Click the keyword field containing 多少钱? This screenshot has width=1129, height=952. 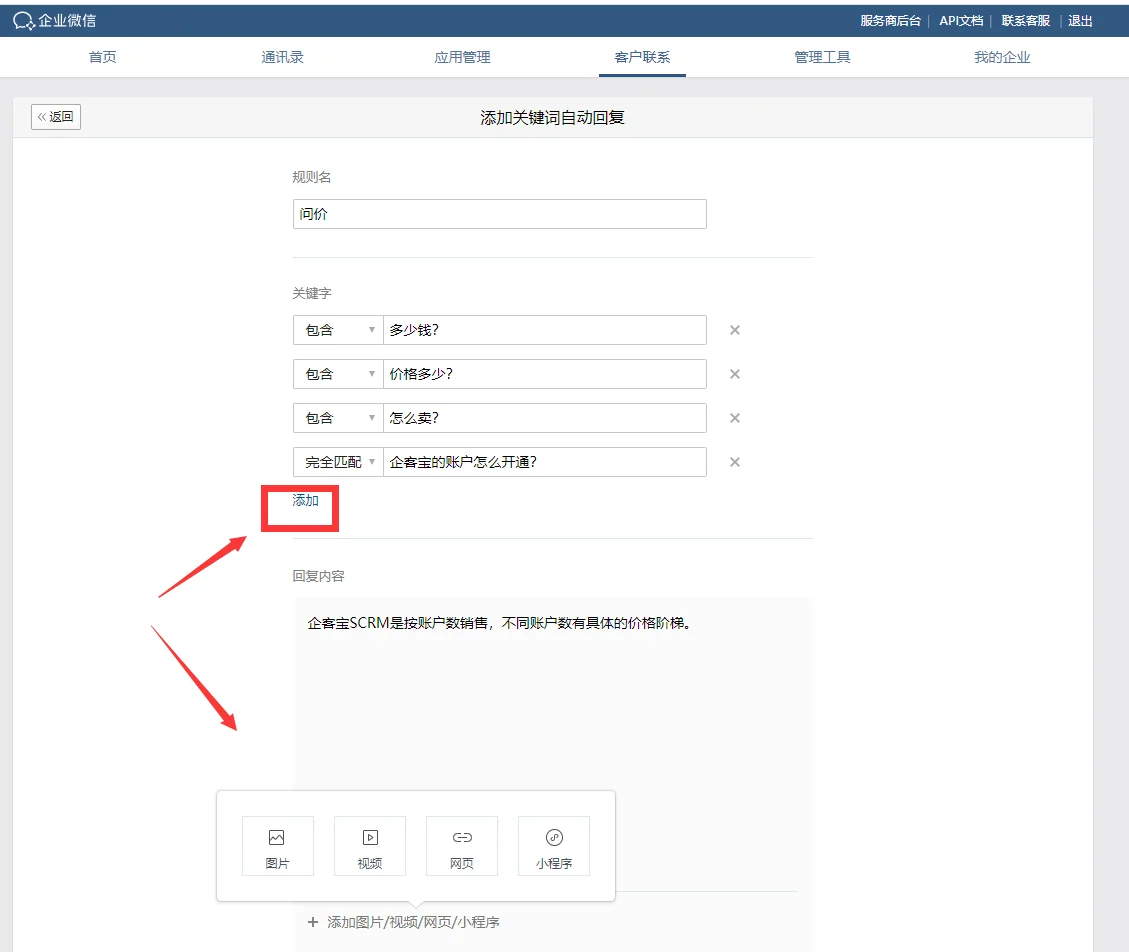544,330
